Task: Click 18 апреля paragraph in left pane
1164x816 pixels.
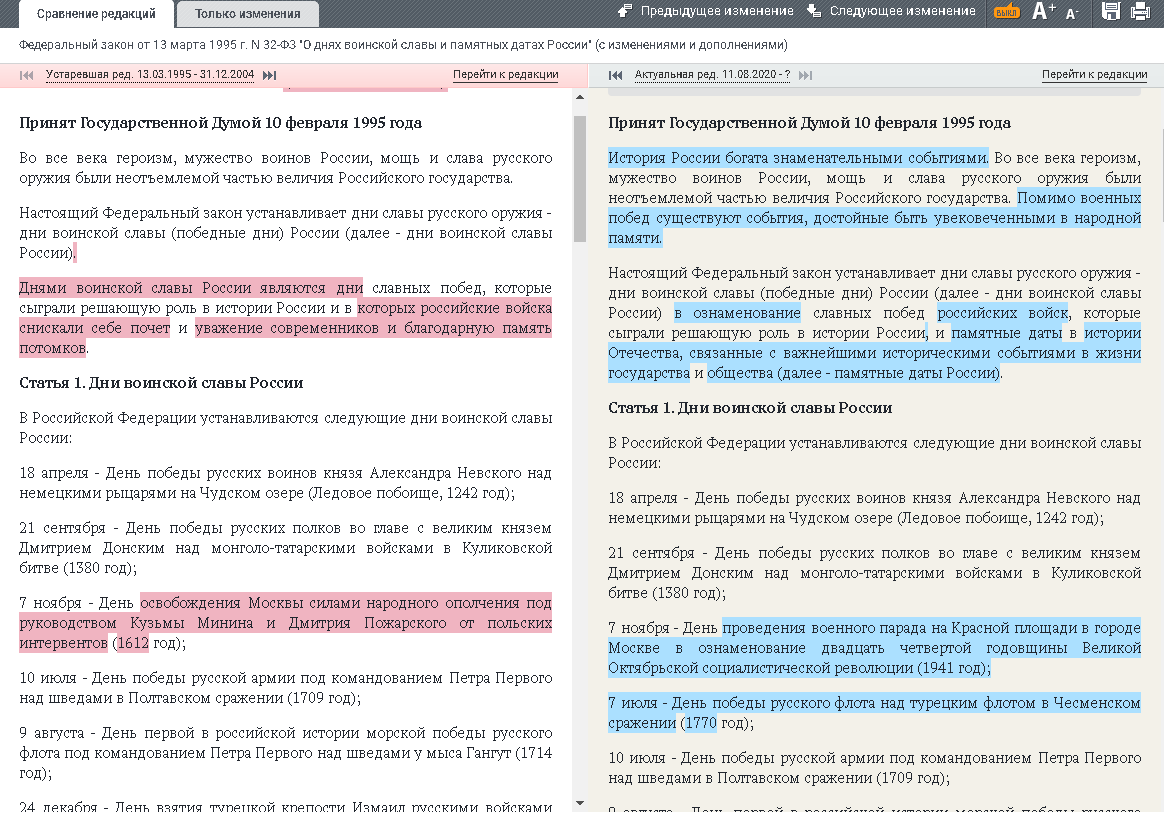Action: [286, 483]
